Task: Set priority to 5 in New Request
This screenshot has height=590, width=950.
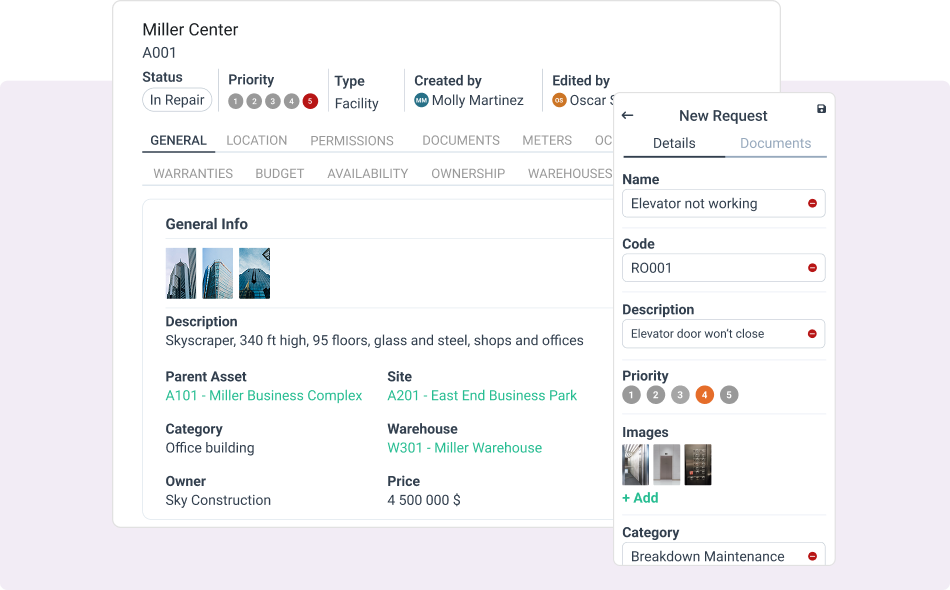Action: tap(729, 394)
